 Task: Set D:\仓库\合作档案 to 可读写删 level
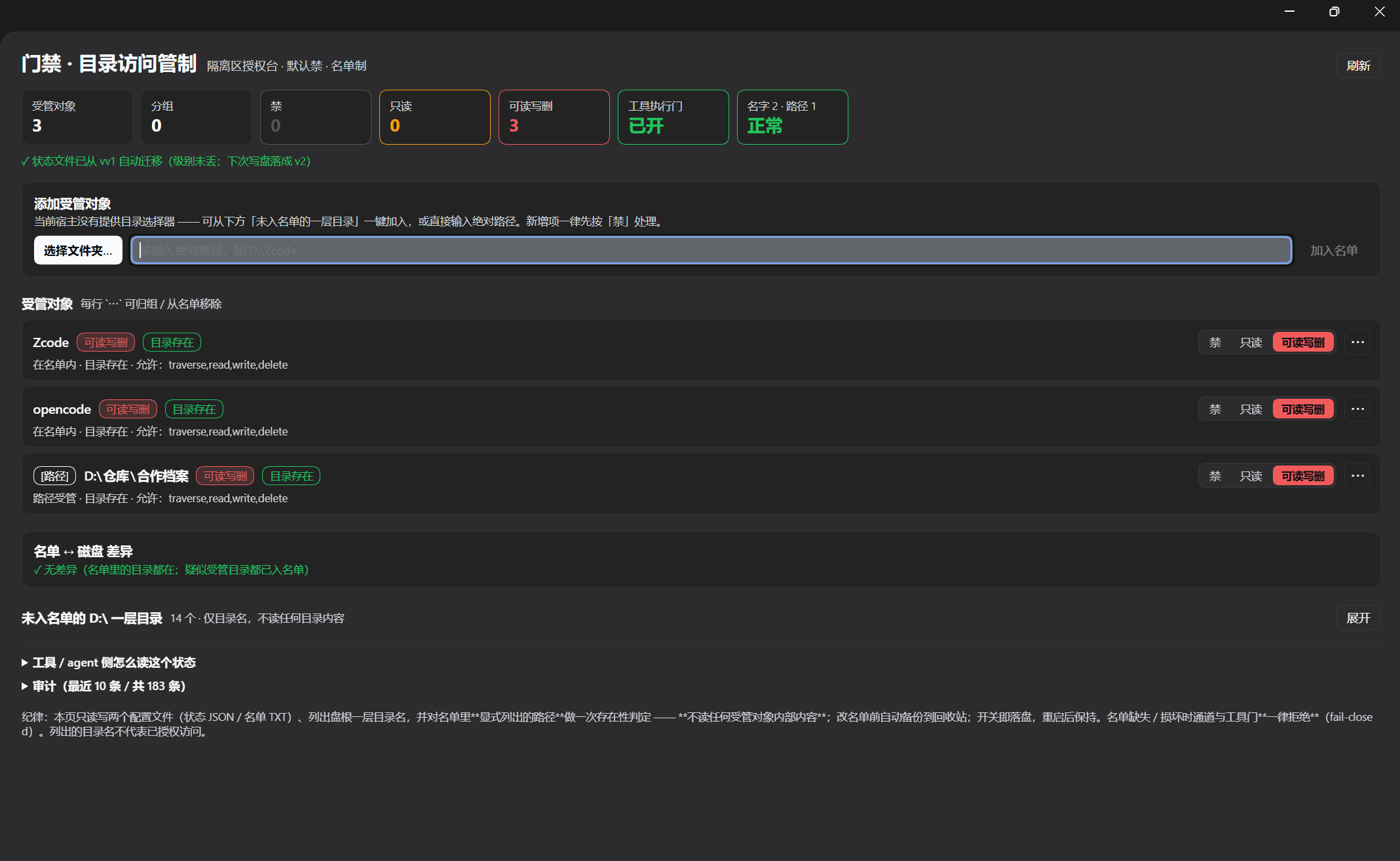point(1303,476)
